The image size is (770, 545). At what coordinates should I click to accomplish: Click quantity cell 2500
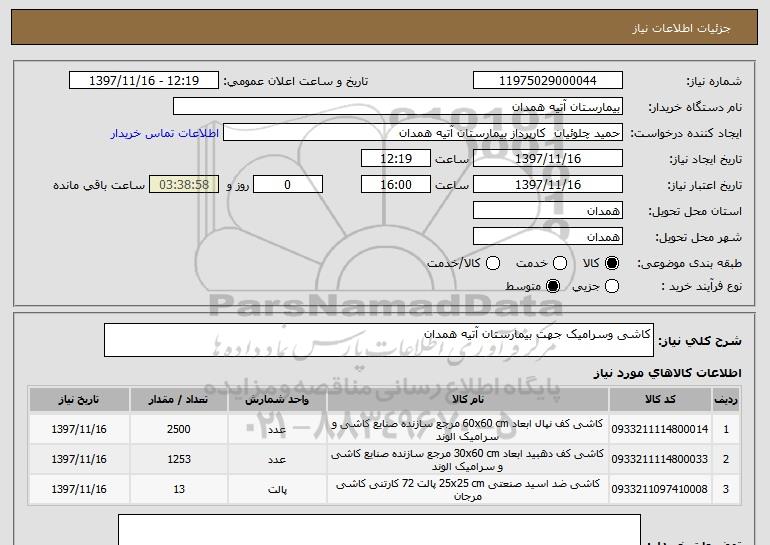coord(179,429)
